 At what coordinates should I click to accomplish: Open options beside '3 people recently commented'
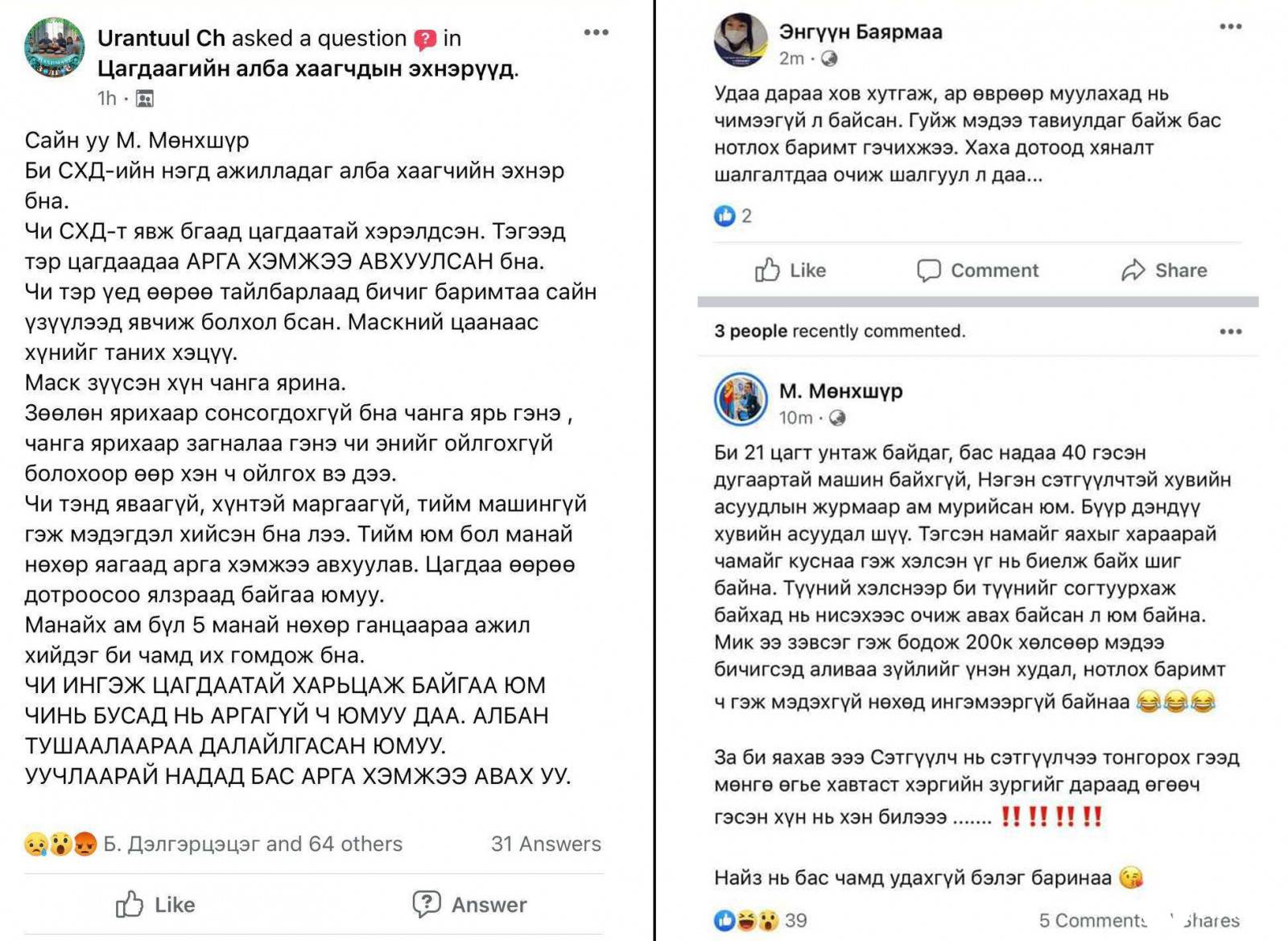pos(1230,332)
